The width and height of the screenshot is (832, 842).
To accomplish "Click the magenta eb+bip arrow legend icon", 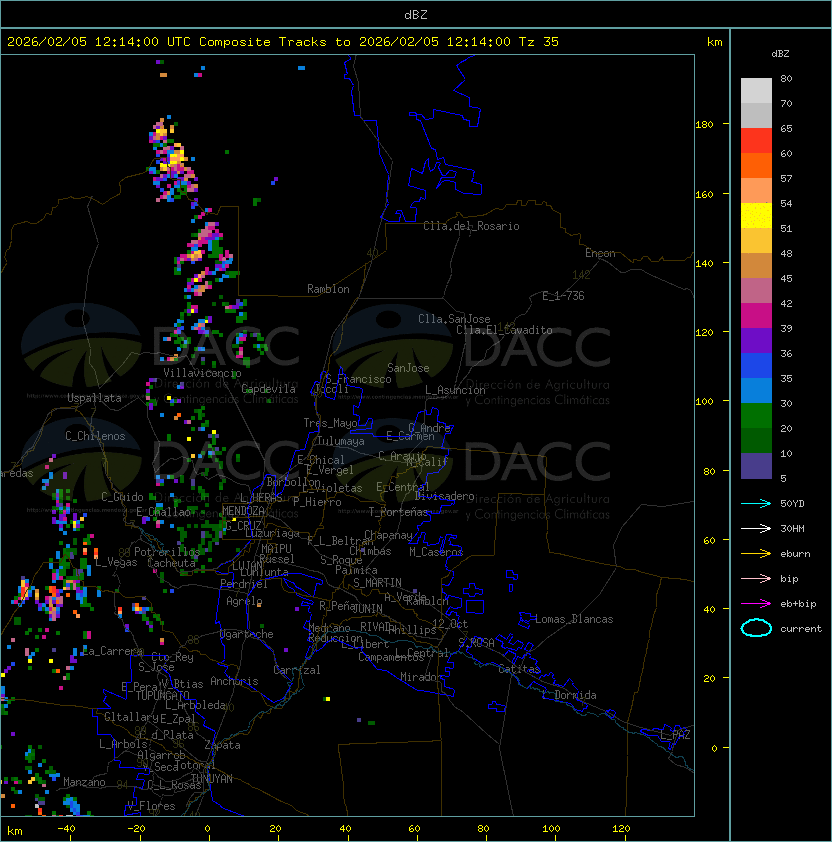I will pyautogui.click(x=756, y=604).
